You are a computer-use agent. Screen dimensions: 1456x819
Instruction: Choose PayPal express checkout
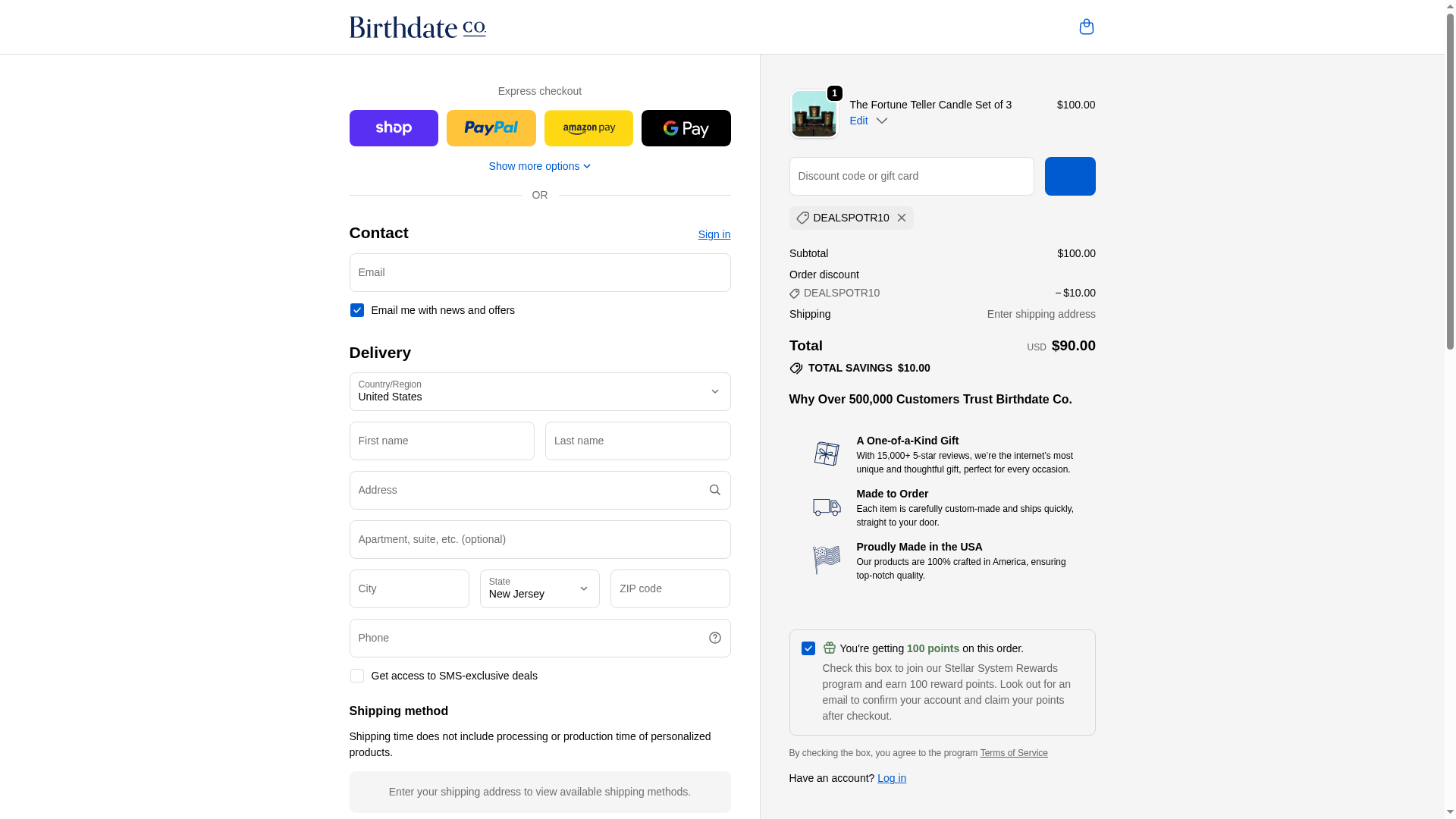[491, 128]
